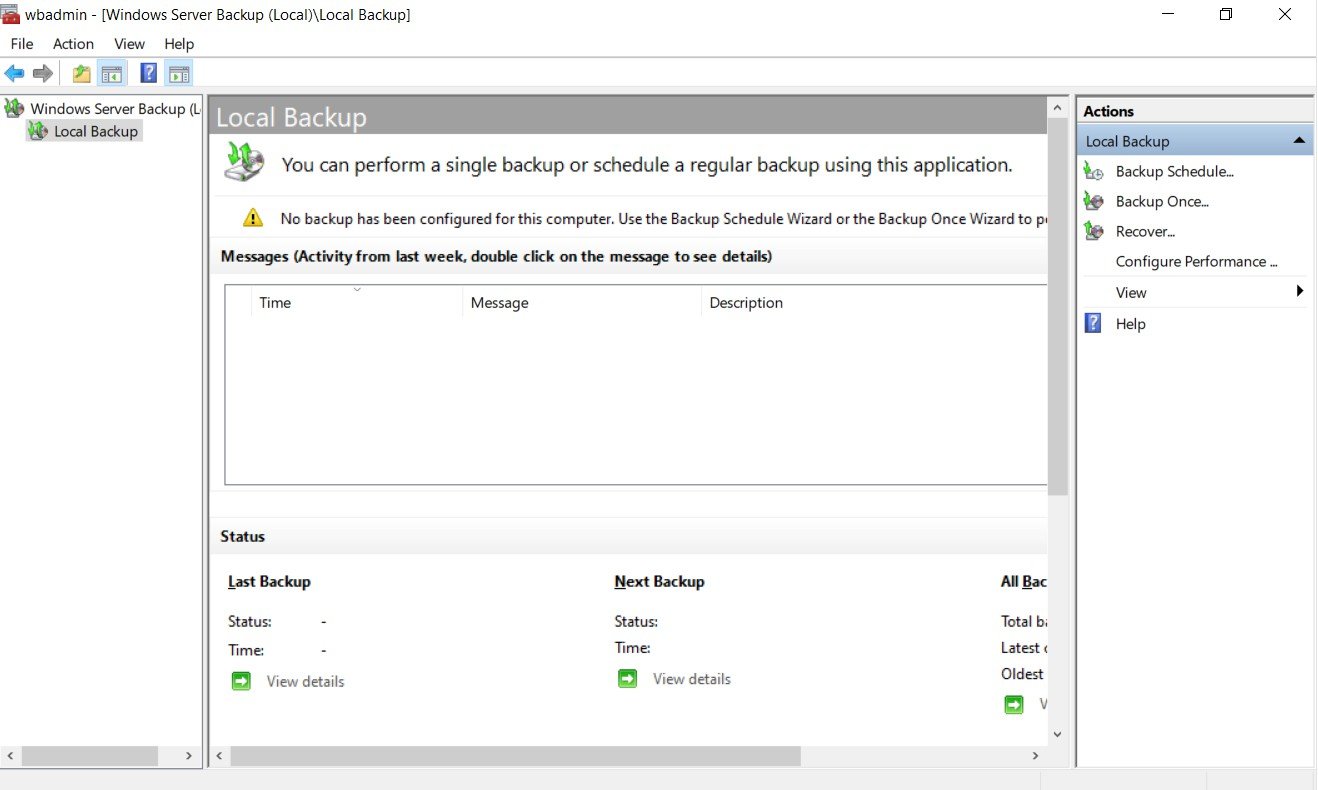
Task: Click the 'No backup has been configured' warning text
Action: 663,219
